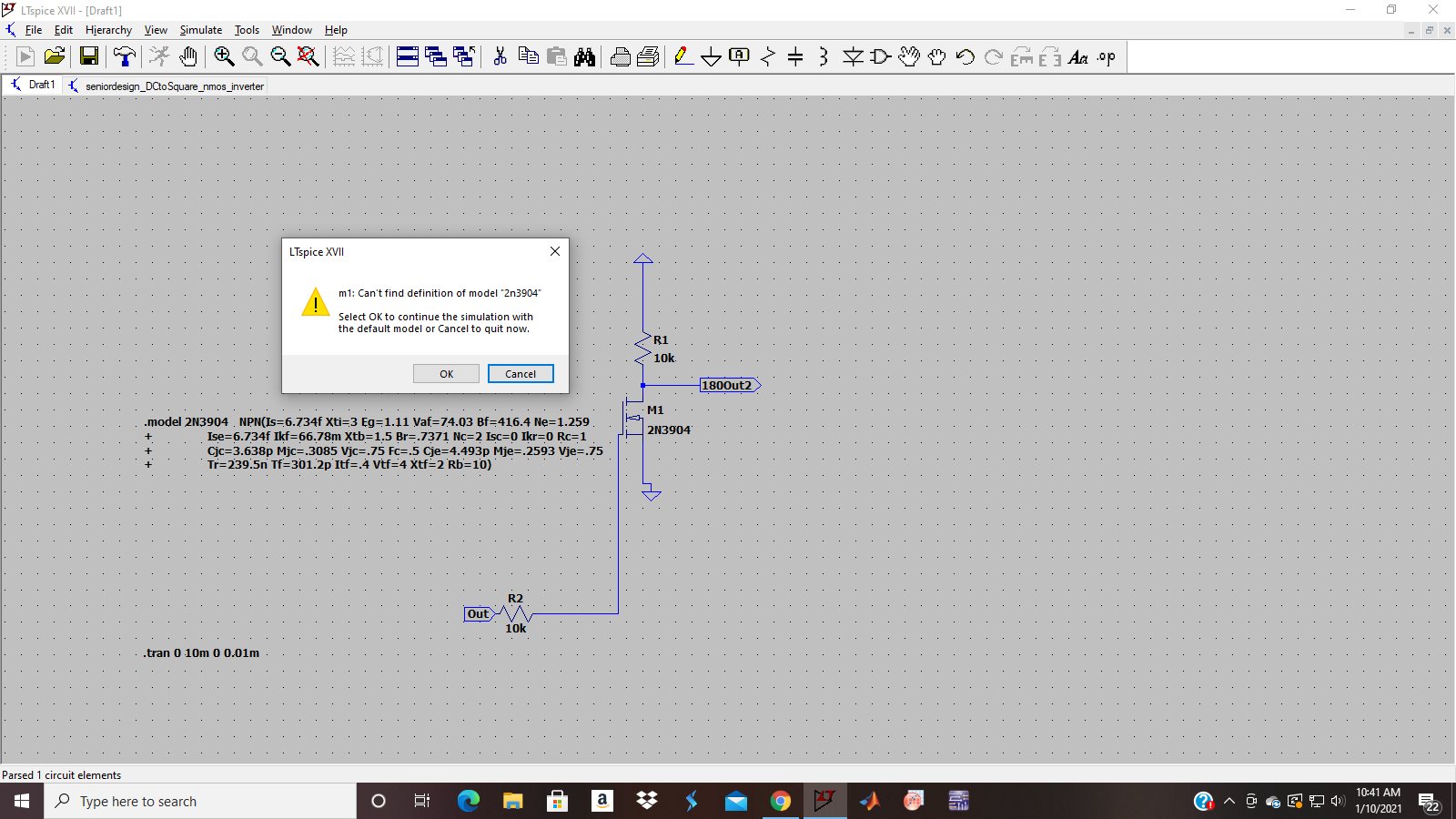1456x819 pixels.
Task: Select the R1 resistor label
Action: pos(661,340)
